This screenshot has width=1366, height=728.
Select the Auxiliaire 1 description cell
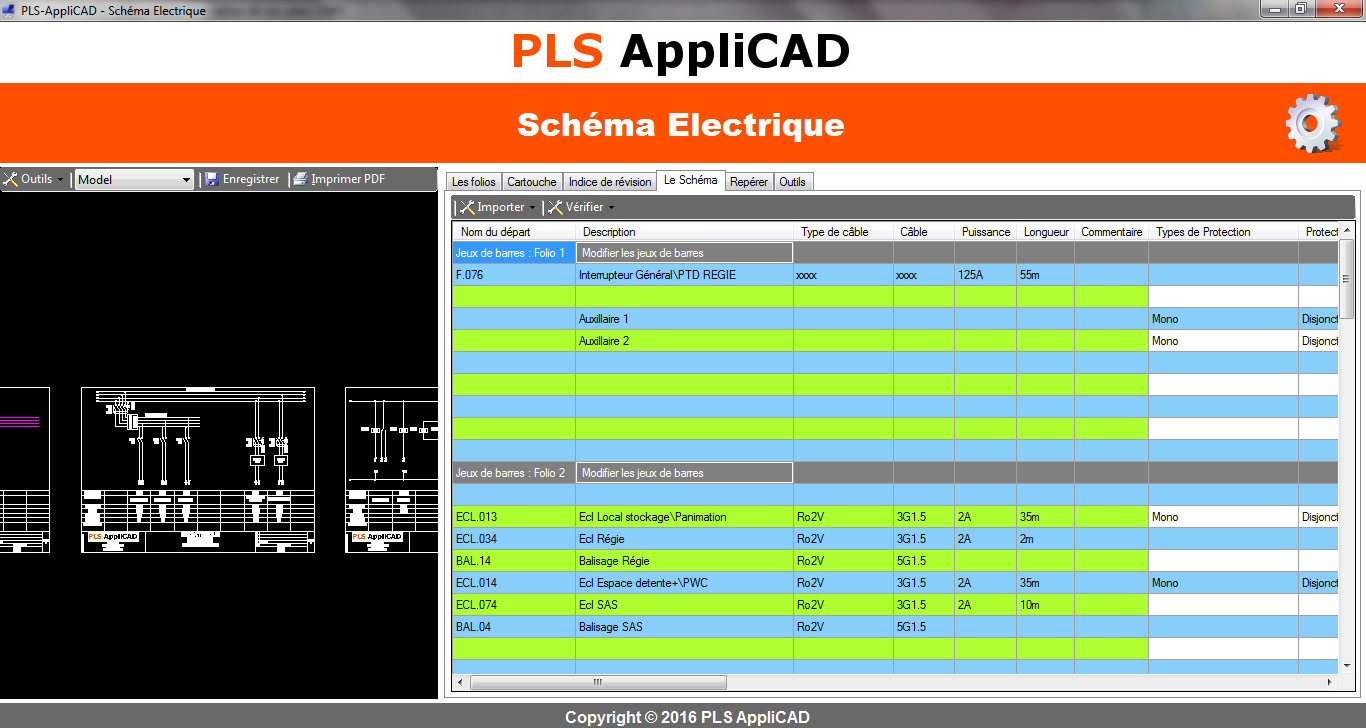tap(684, 319)
